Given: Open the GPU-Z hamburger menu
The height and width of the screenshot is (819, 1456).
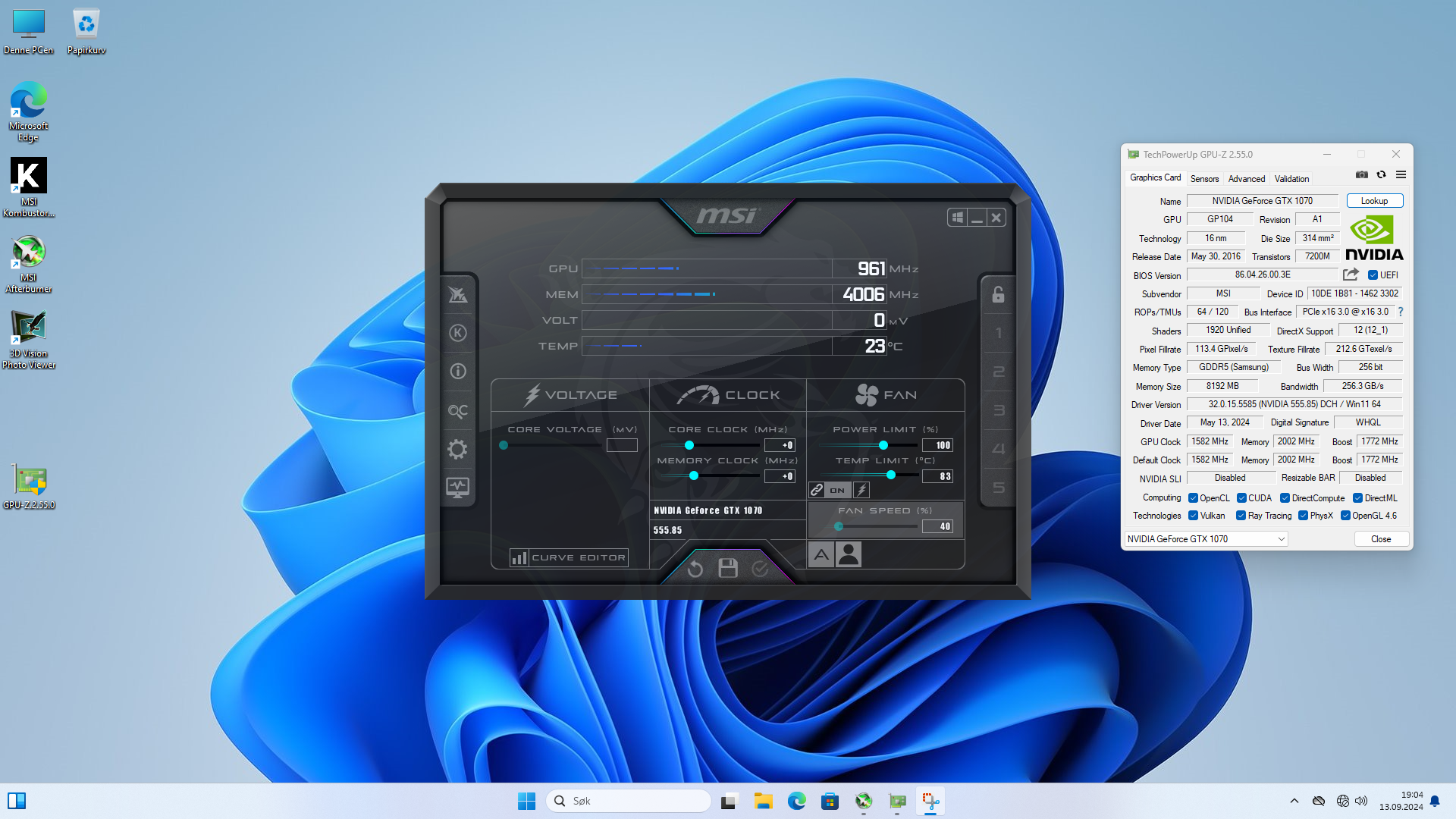Looking at the screenshot, I should 1401,174.
